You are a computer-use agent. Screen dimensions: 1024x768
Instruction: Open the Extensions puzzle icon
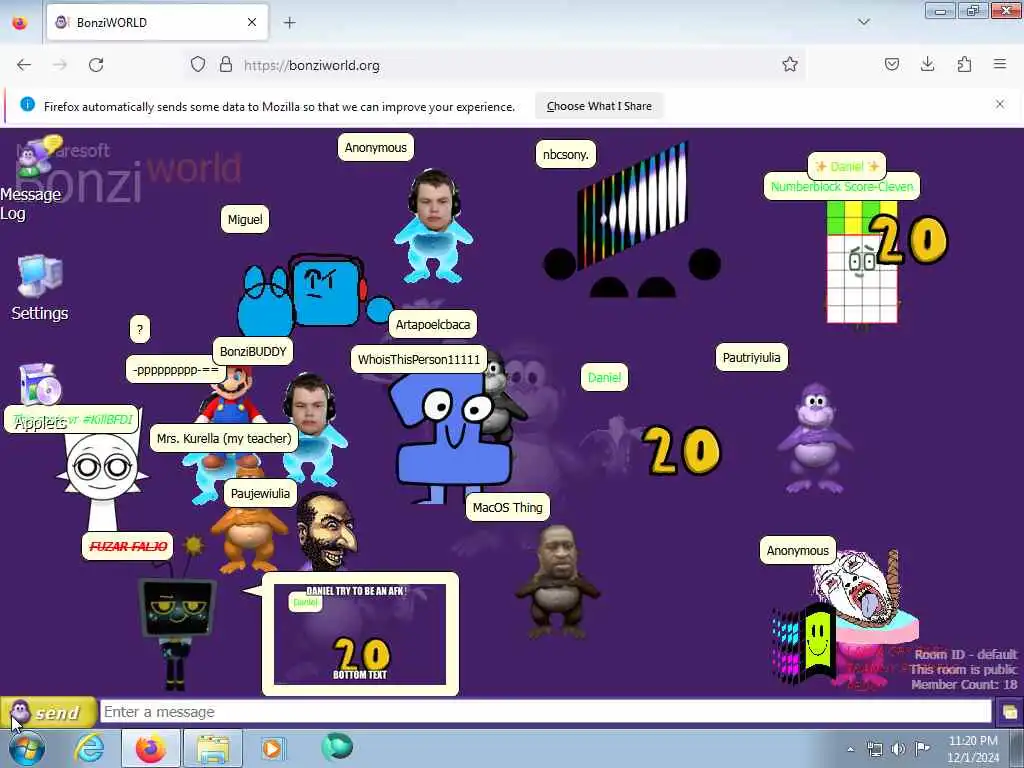tap(964, 65)
